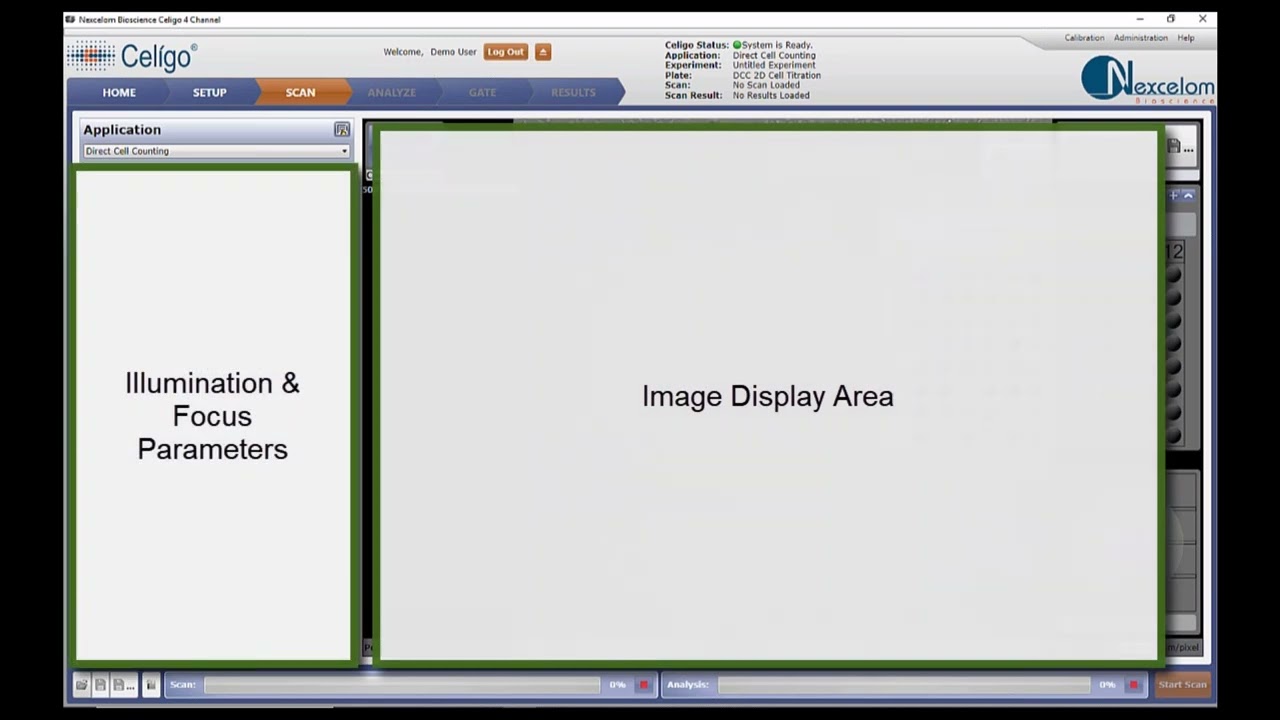Image resolution: width=1280 pixels, height=720 pixels.
Task: Click the Nexcelom Bioscience logo
Action: [1147, 79]
